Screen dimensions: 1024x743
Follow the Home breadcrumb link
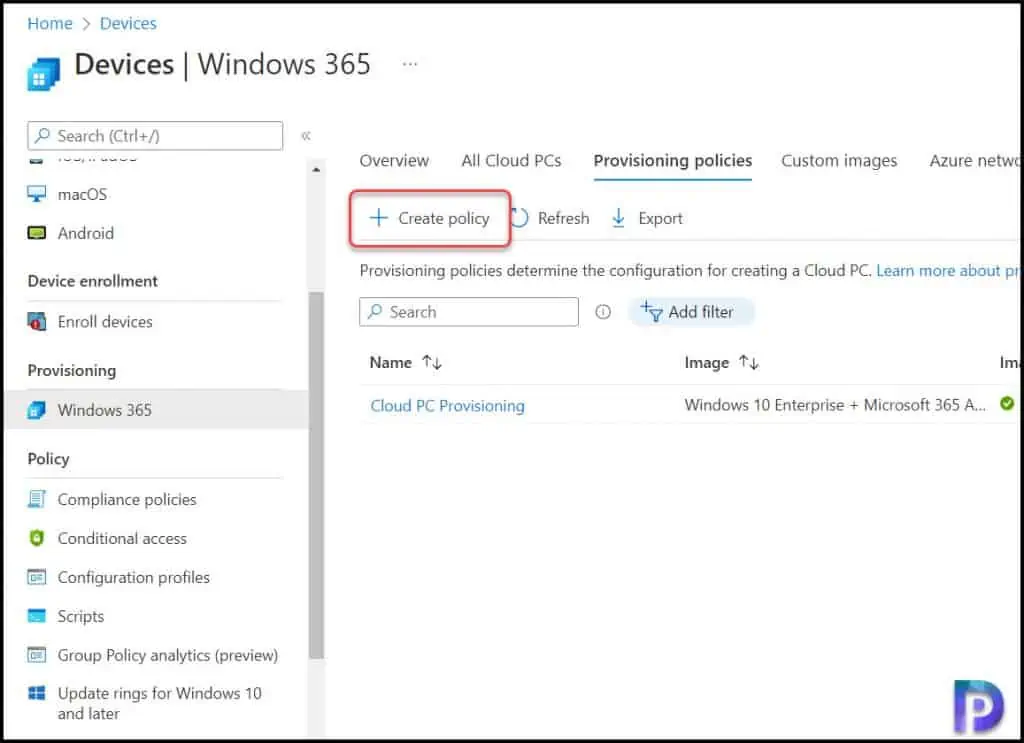coord(50,24)
